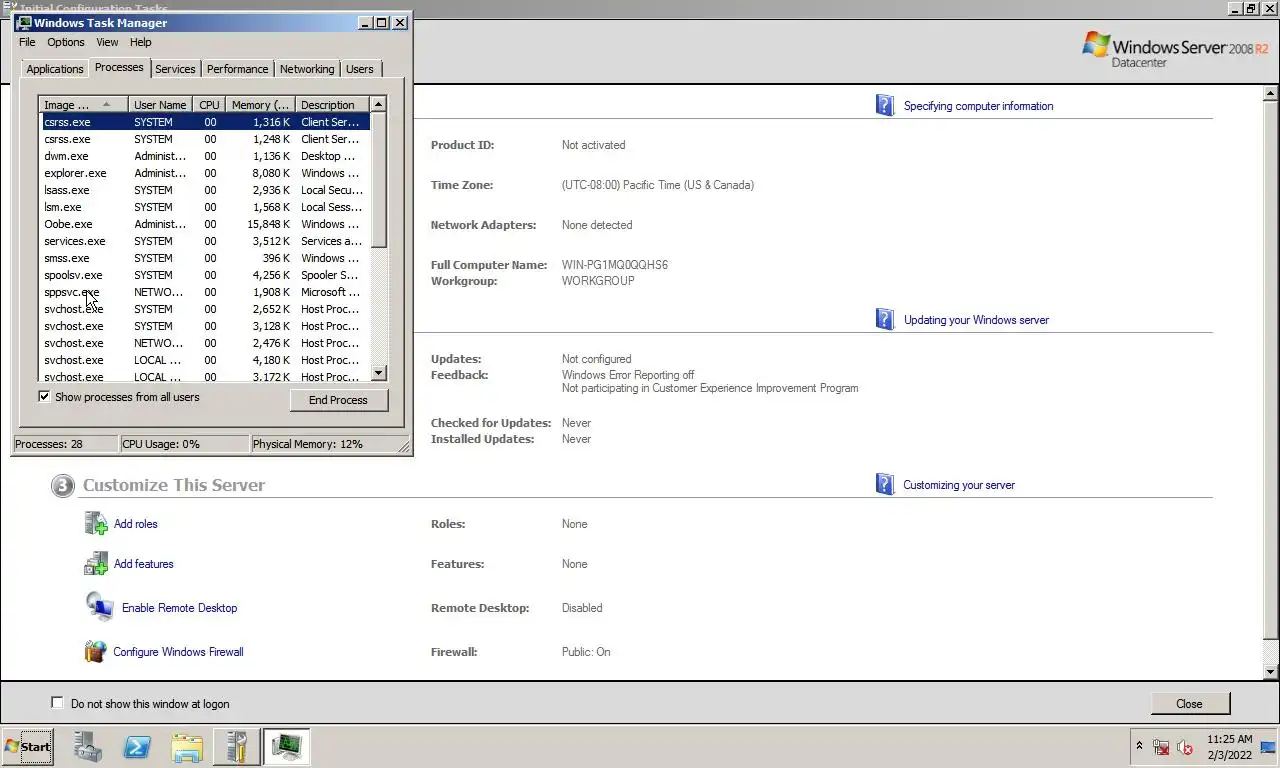Click Initial Configuration window scroll down arrow
Image resolution: width=1280 pixels, height=768 pixels.
pyautogui.click(x=1271, y=672)
